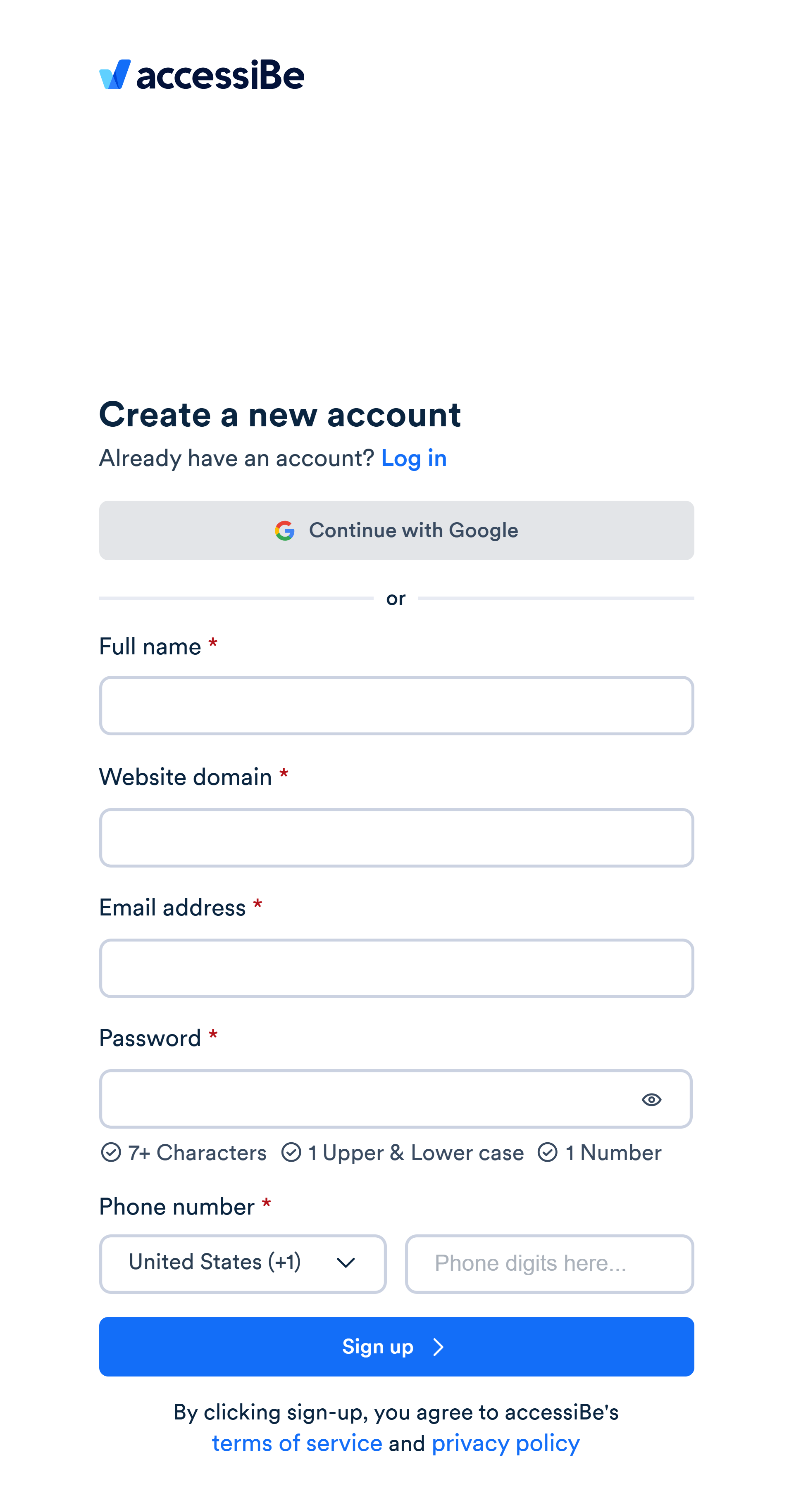Click the checkmark beside 1 Upper & Lower case
Viewport: 801px width, 1512px height.
point(292,1152)
